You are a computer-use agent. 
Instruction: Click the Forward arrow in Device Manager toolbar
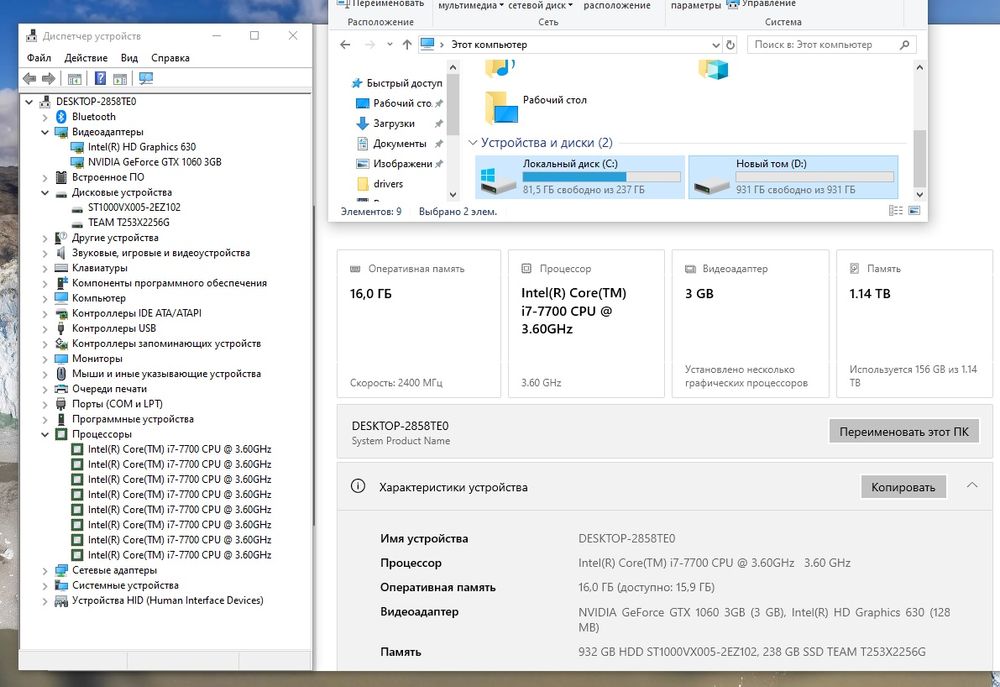[x=48, y=78]
